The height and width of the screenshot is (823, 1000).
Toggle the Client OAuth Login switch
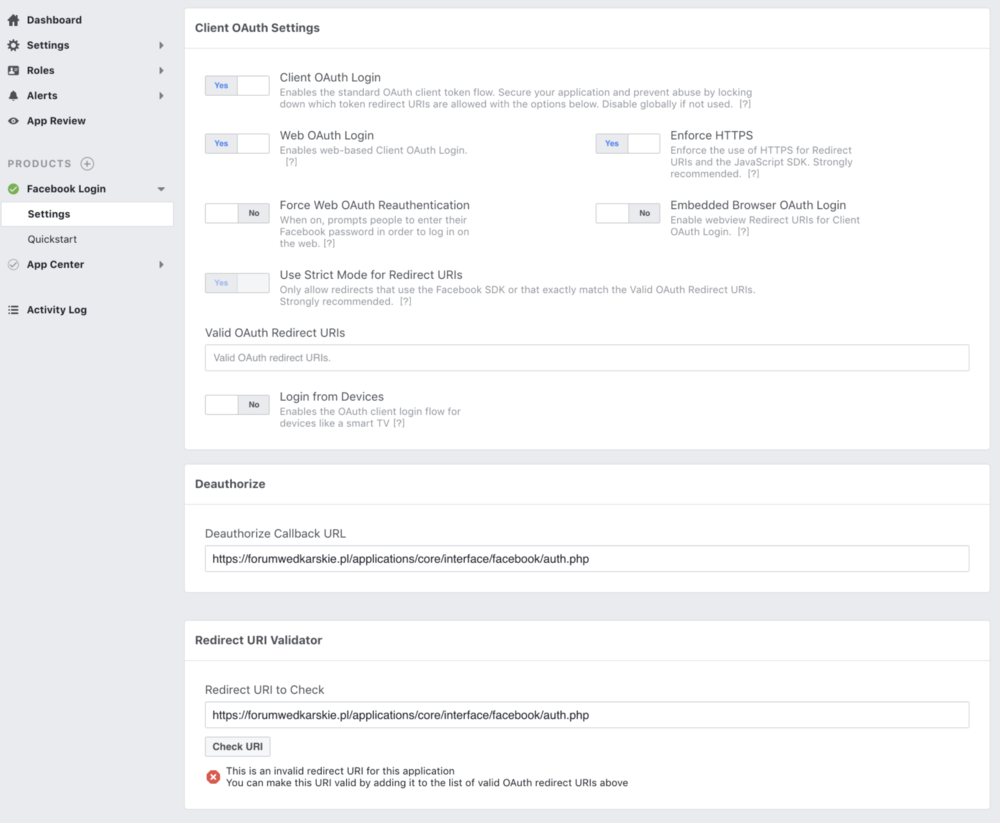tap(237, 85)
